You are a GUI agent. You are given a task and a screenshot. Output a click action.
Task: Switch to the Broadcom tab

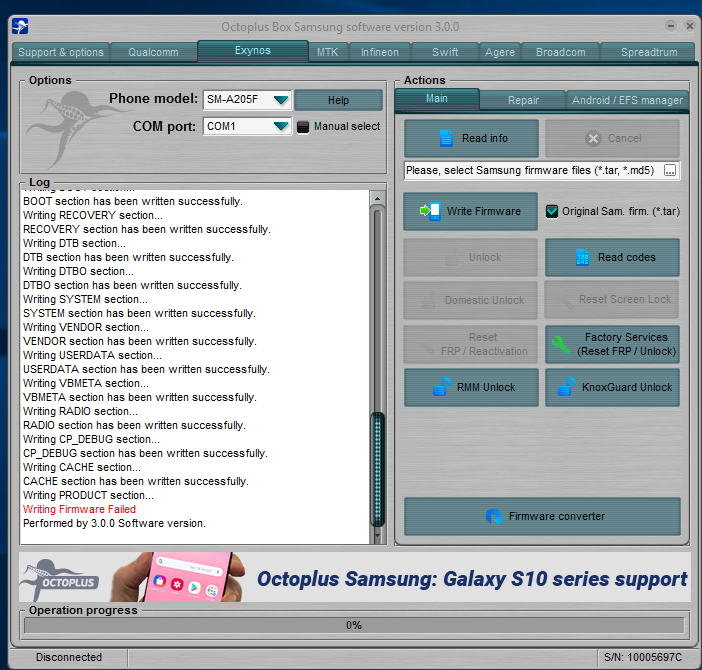(561, 52)
